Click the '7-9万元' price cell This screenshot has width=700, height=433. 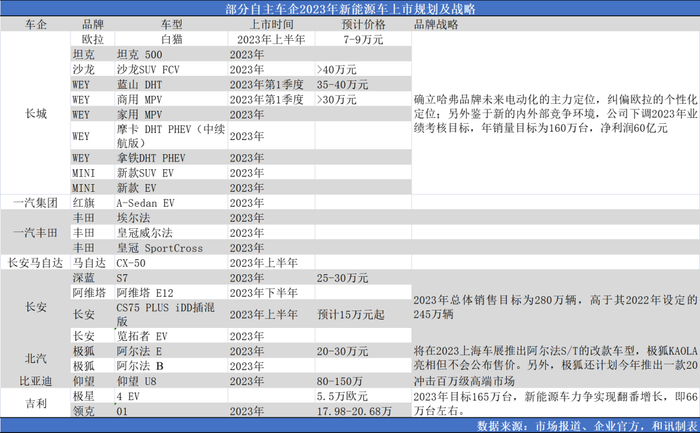point(363,39)
